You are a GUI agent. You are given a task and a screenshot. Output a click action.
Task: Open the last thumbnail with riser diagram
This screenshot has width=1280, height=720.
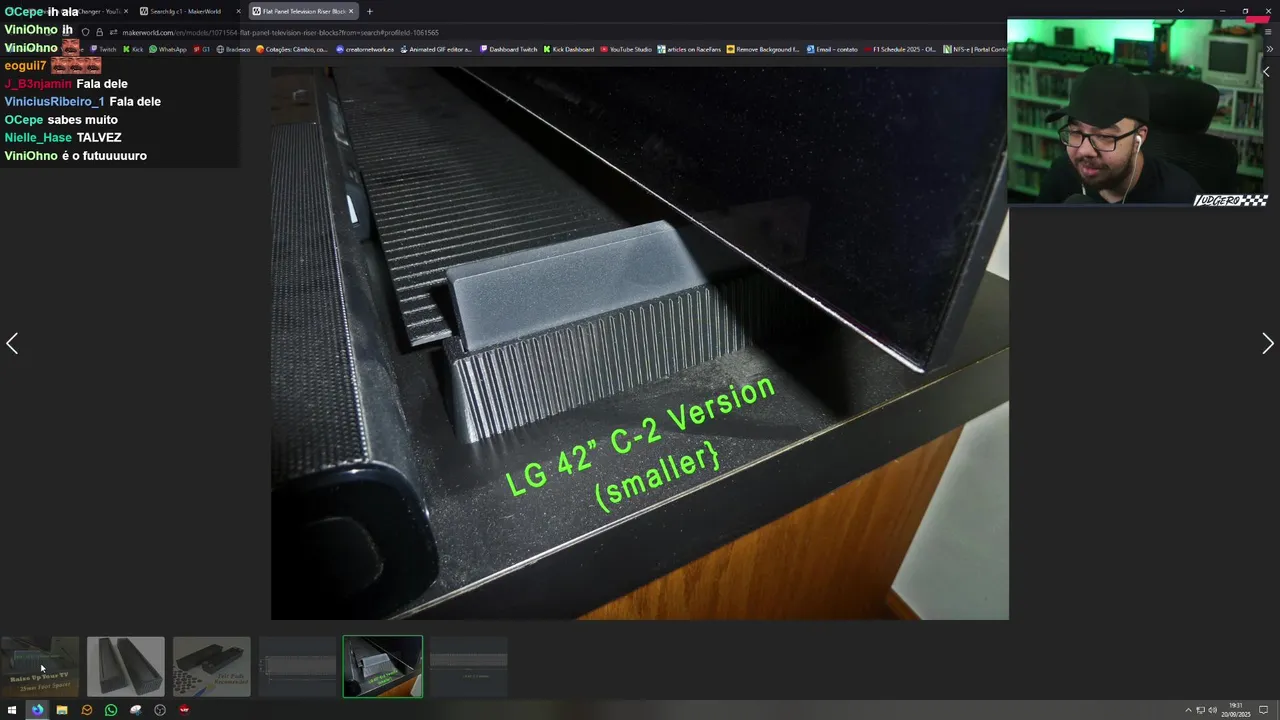469,666
